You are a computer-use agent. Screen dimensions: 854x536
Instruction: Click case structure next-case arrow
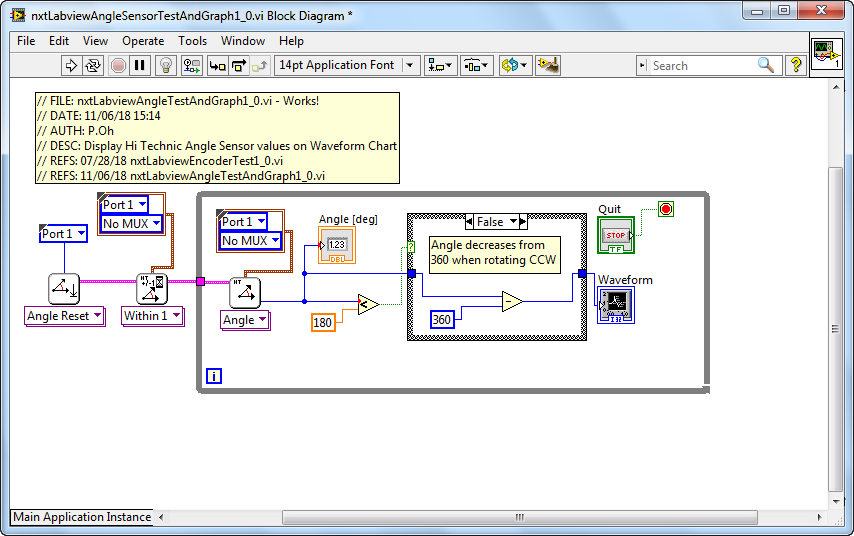[x=523, y=222]
